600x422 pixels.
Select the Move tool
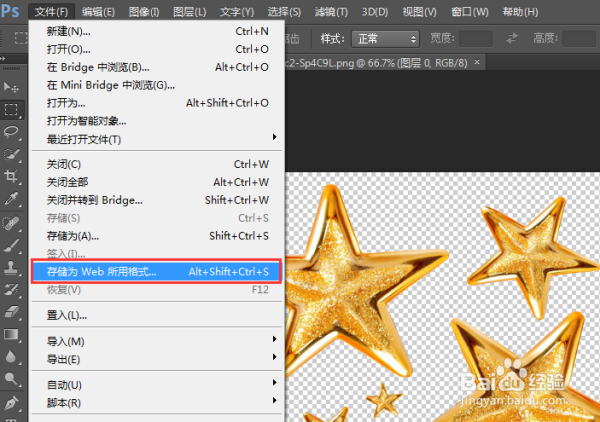11,88
